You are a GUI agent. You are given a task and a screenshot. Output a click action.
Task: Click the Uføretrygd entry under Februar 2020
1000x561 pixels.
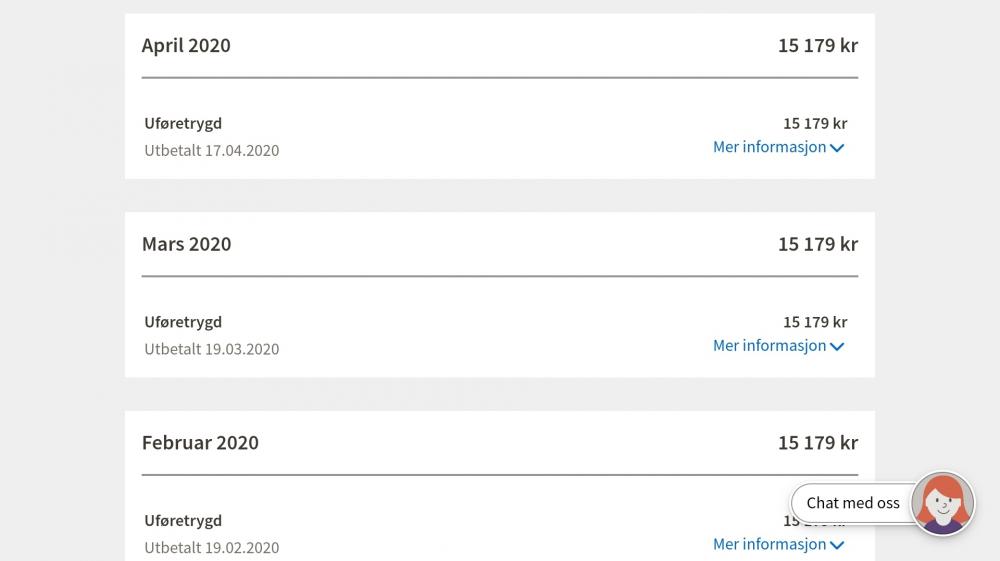pos(183,521)
